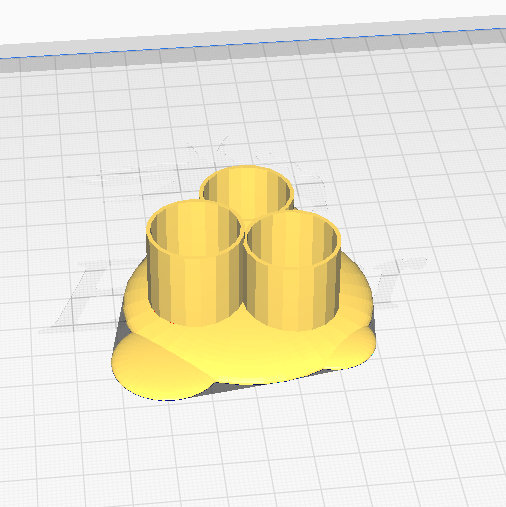Viewport: 506px width, 507px height.
Task: Click the faint ghost outline left of model
Action: click(83, 297)
